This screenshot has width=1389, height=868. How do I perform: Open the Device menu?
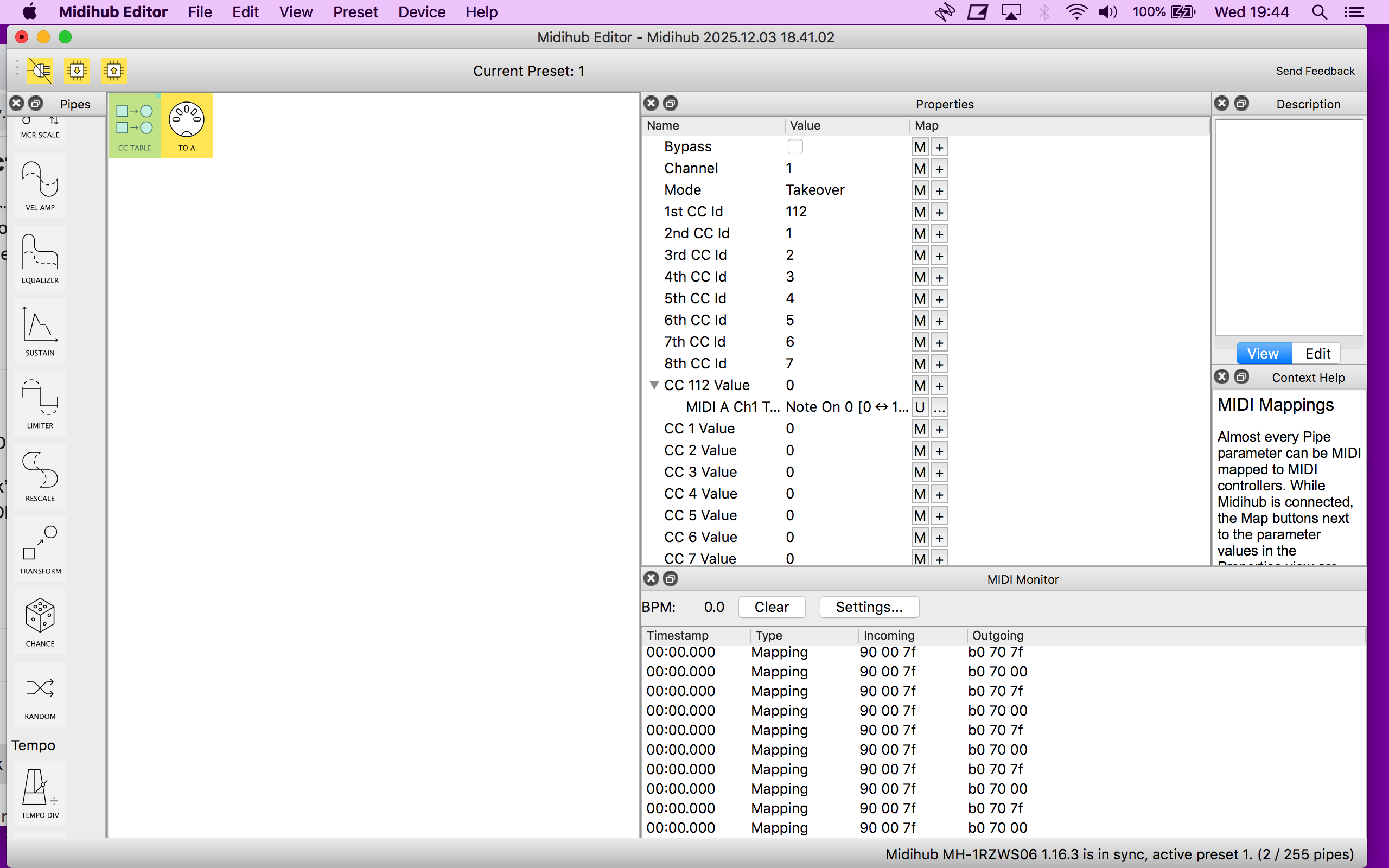[422, 12]
